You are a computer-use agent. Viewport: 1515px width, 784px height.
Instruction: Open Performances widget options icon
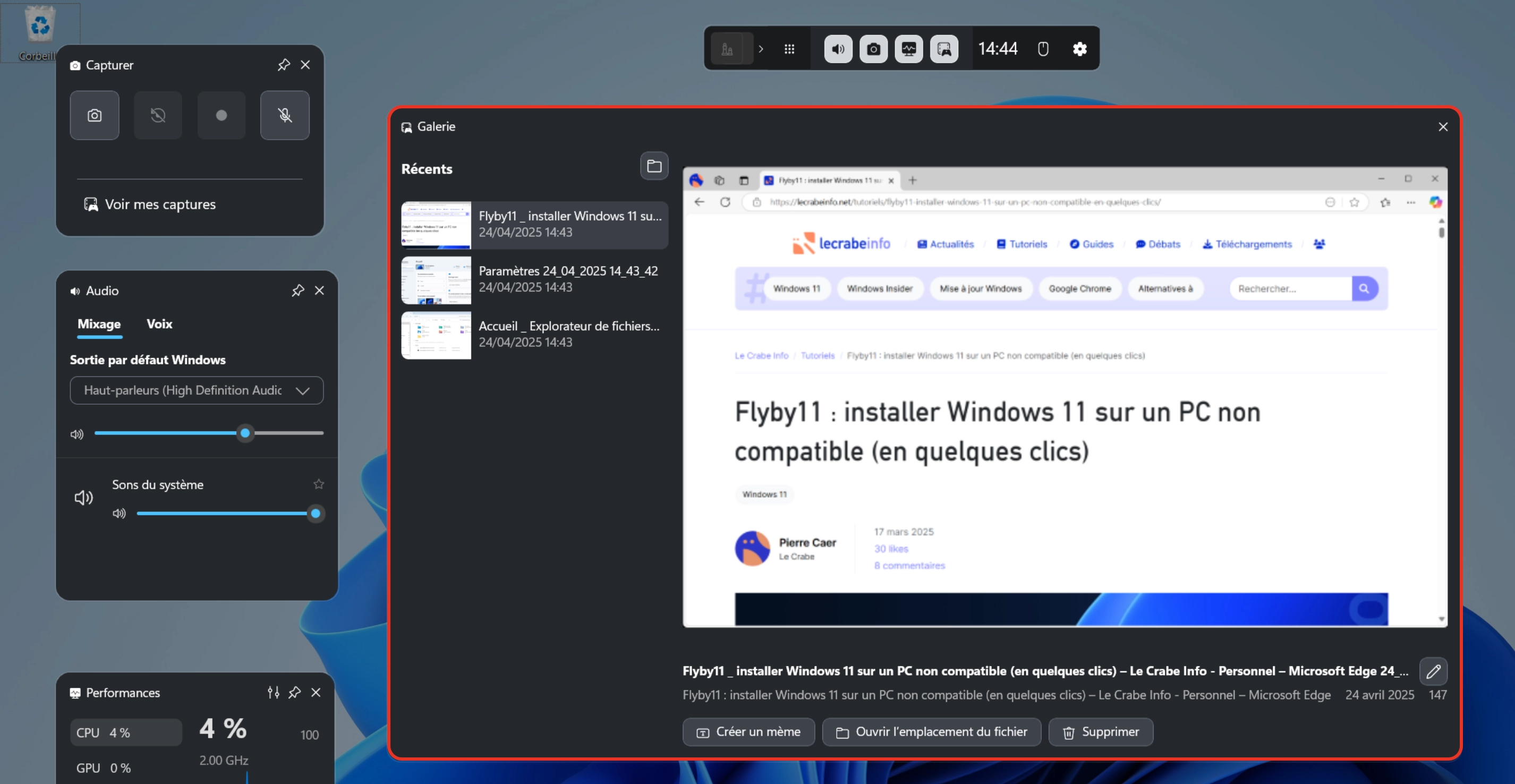[x=274, y=693]
